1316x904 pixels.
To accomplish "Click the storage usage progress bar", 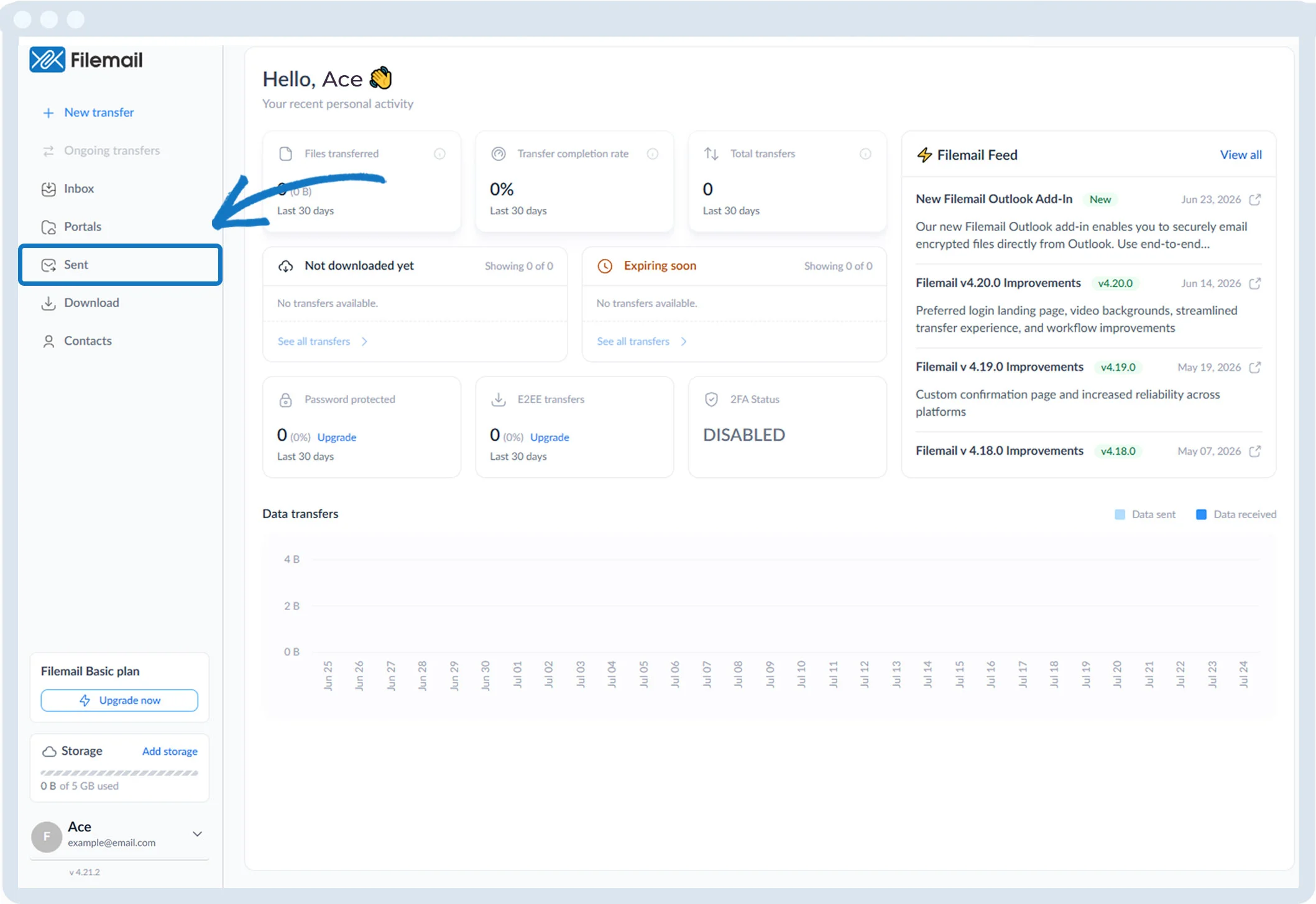I will (x=119, y=773).
